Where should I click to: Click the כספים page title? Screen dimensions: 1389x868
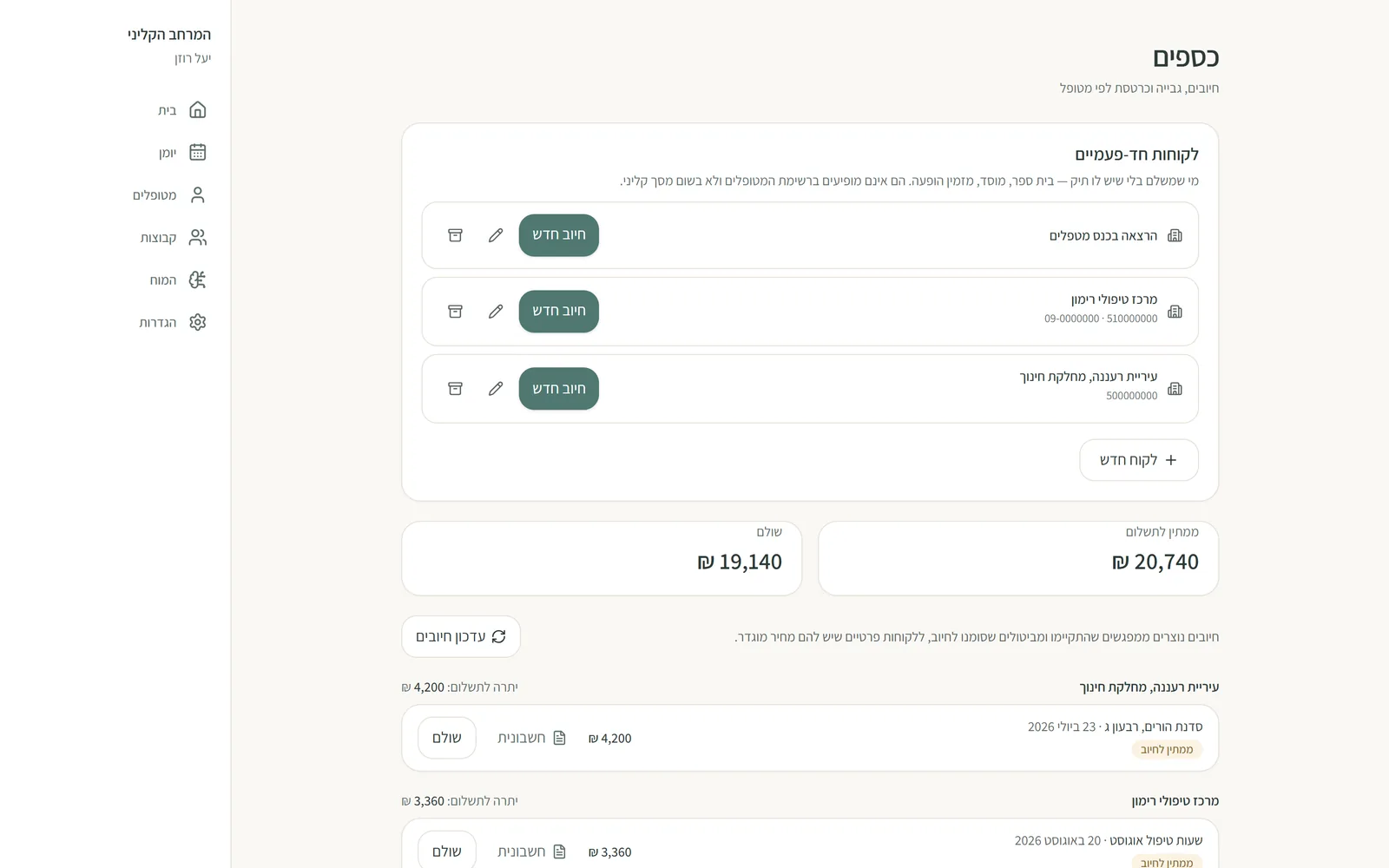1186,58
